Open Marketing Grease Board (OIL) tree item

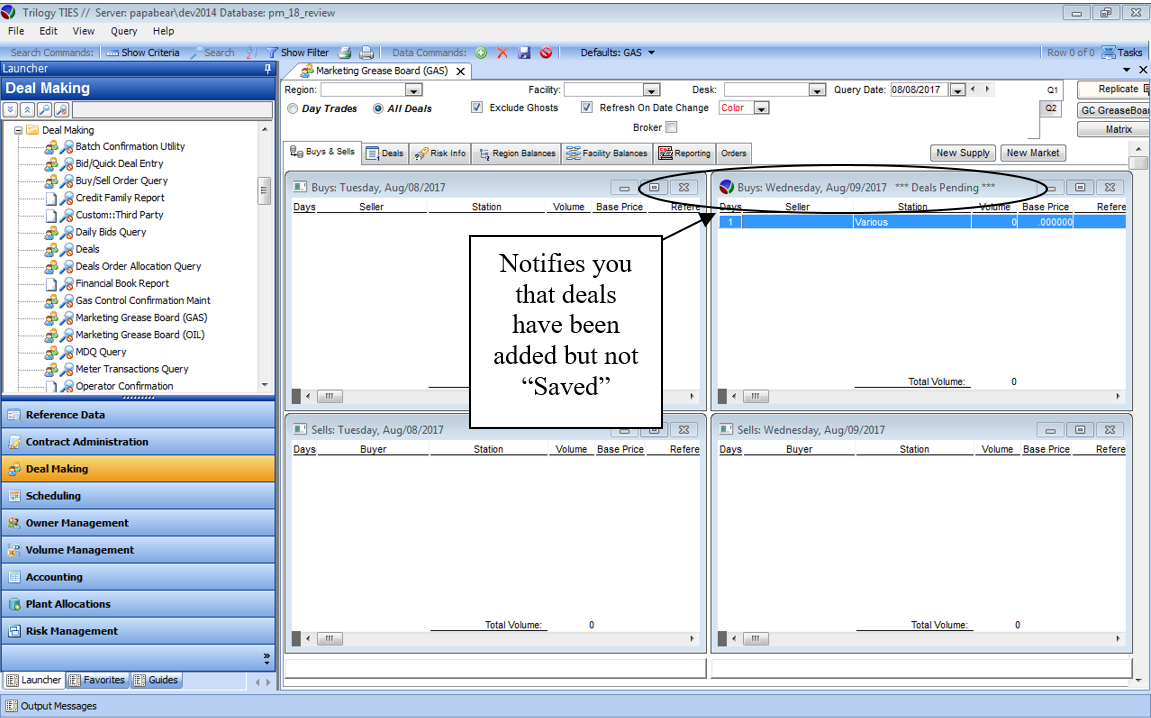pos(140,335)
